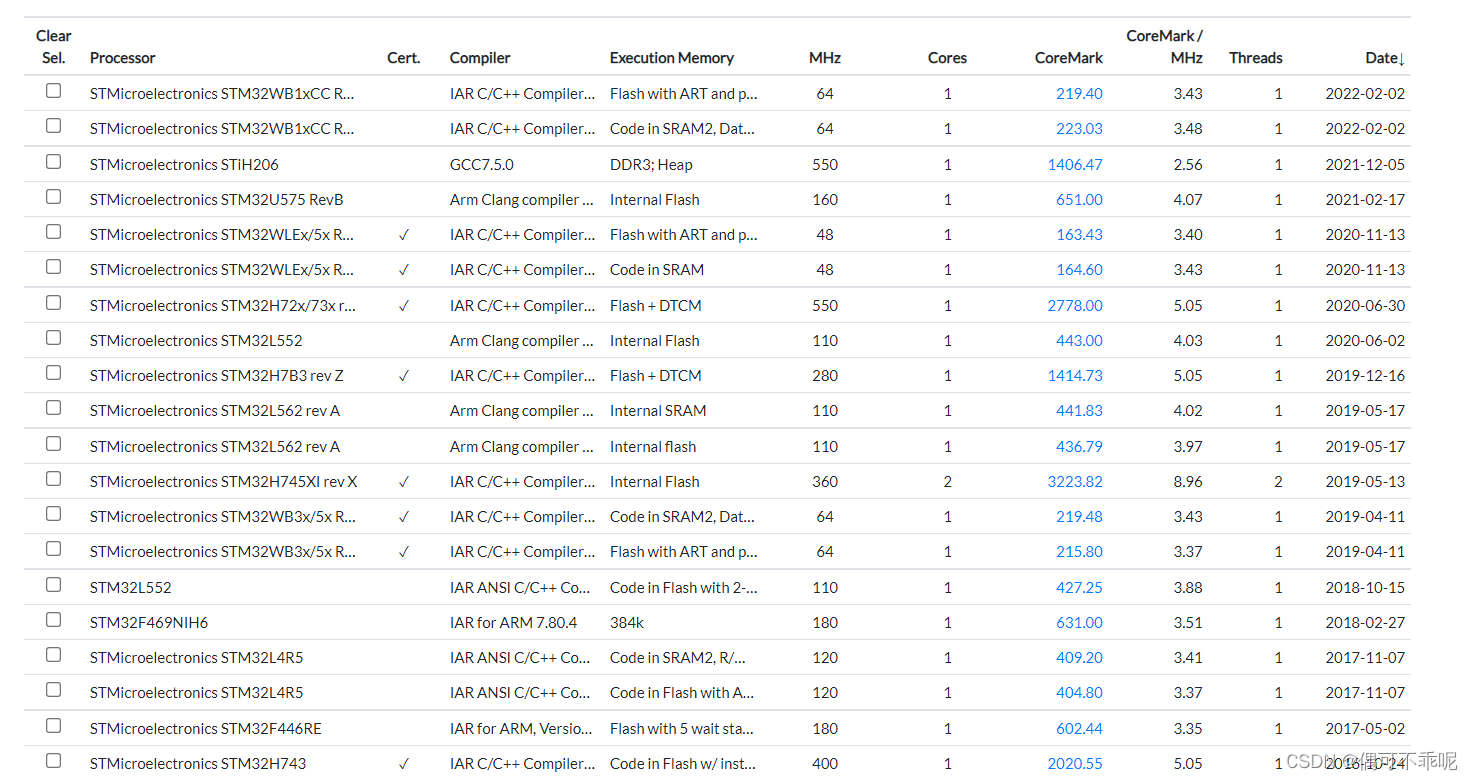This screenshot has width=1473, height=780.
Task: Click the STM32F469NIH6 processor name
Action: click(x=149, y=623)
